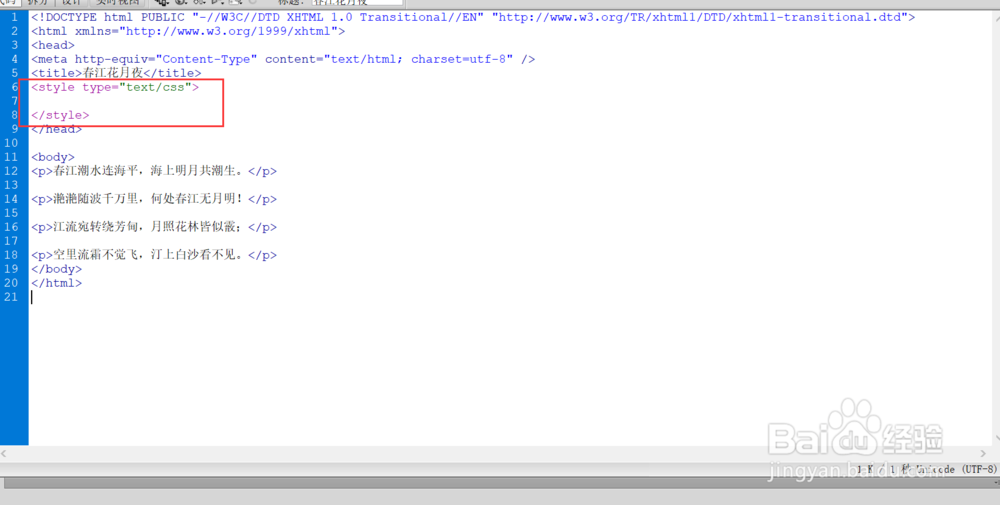Click the horizontal scrollbar right arrow
1000x505 pixels.
tap(983, 454)
